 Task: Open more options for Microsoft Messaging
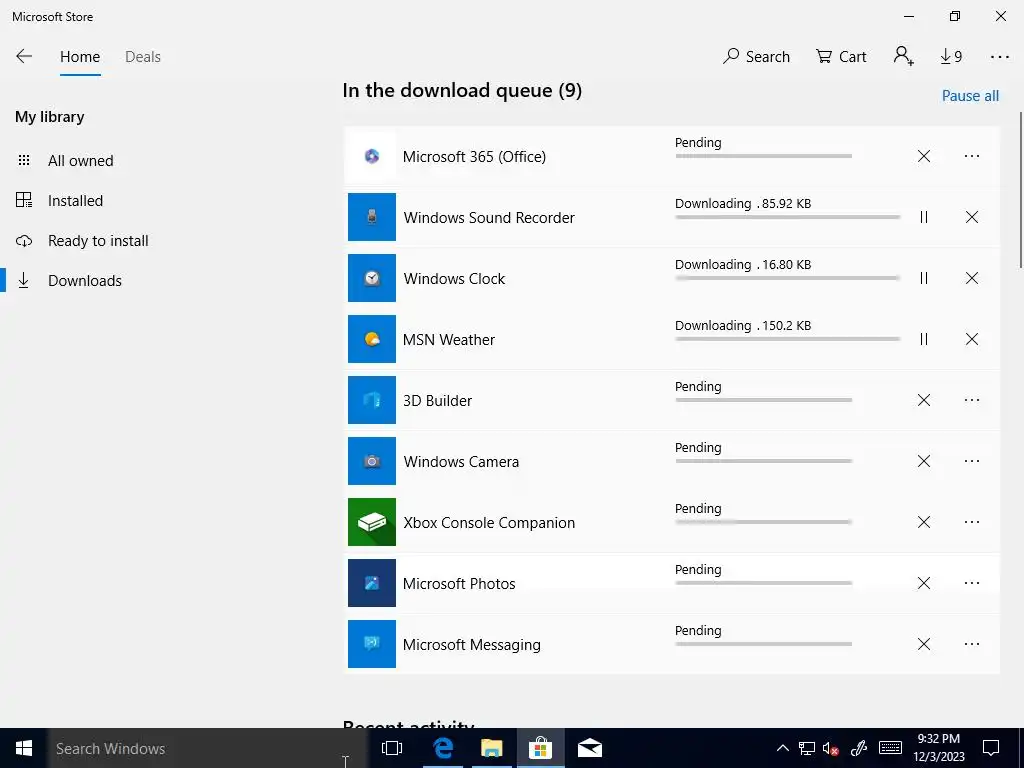(972, 644)
